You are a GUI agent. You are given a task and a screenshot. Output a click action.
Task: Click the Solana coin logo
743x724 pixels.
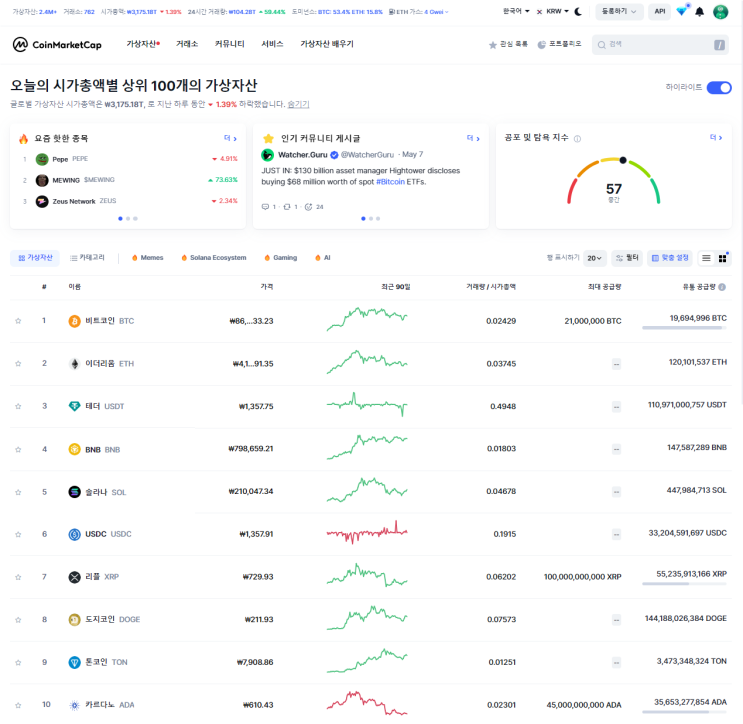point(74,492)
